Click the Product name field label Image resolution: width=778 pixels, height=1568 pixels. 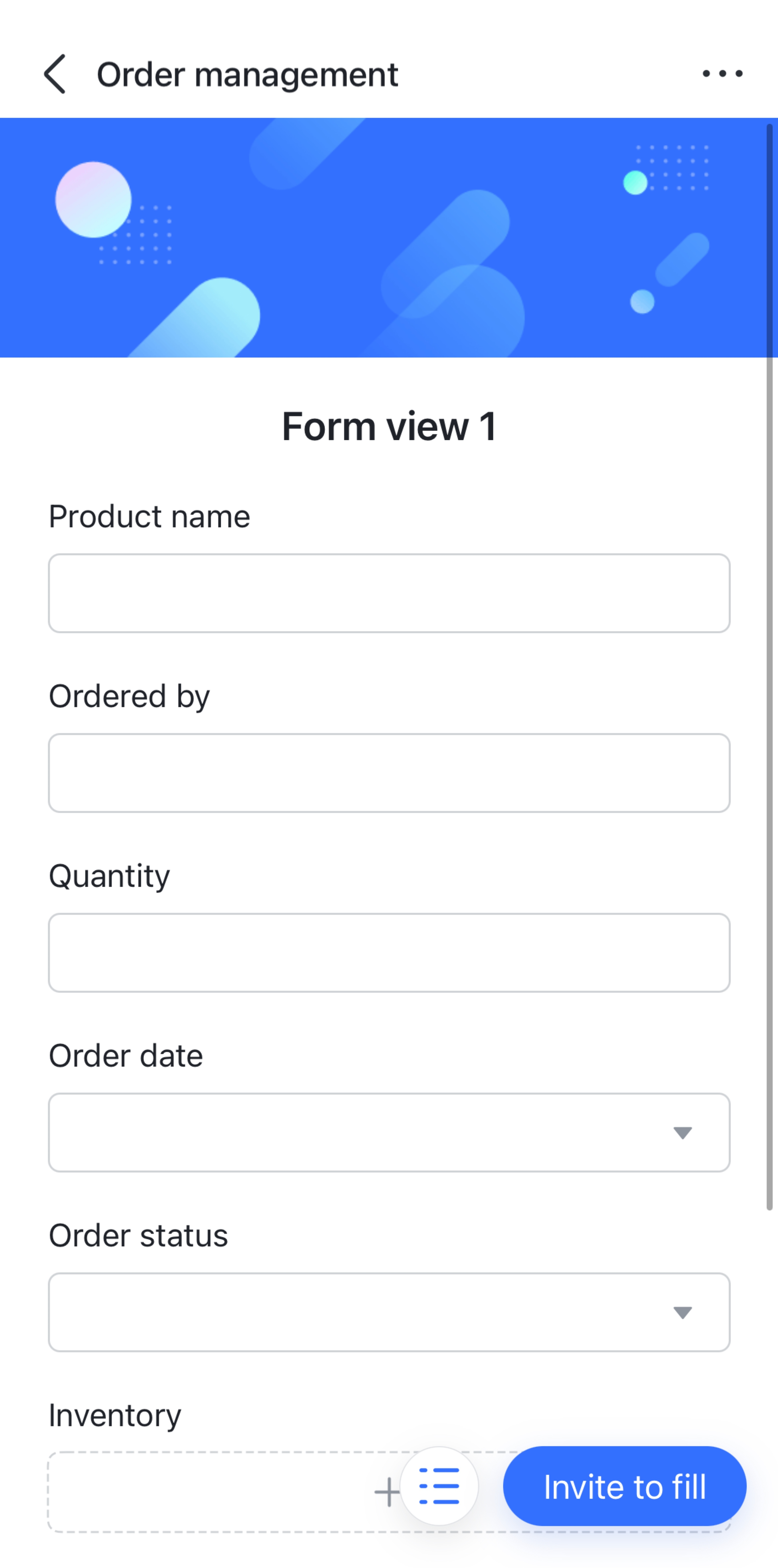(x=149, y=517)
